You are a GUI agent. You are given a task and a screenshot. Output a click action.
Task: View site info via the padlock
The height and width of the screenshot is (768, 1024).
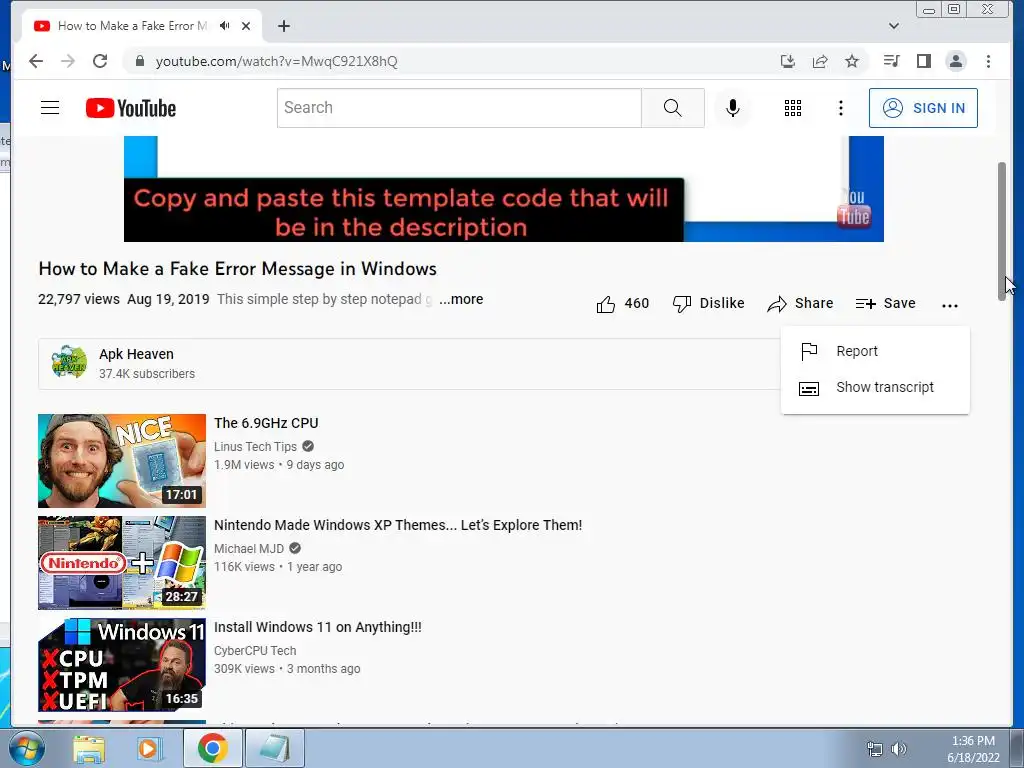tap(139, 61)
